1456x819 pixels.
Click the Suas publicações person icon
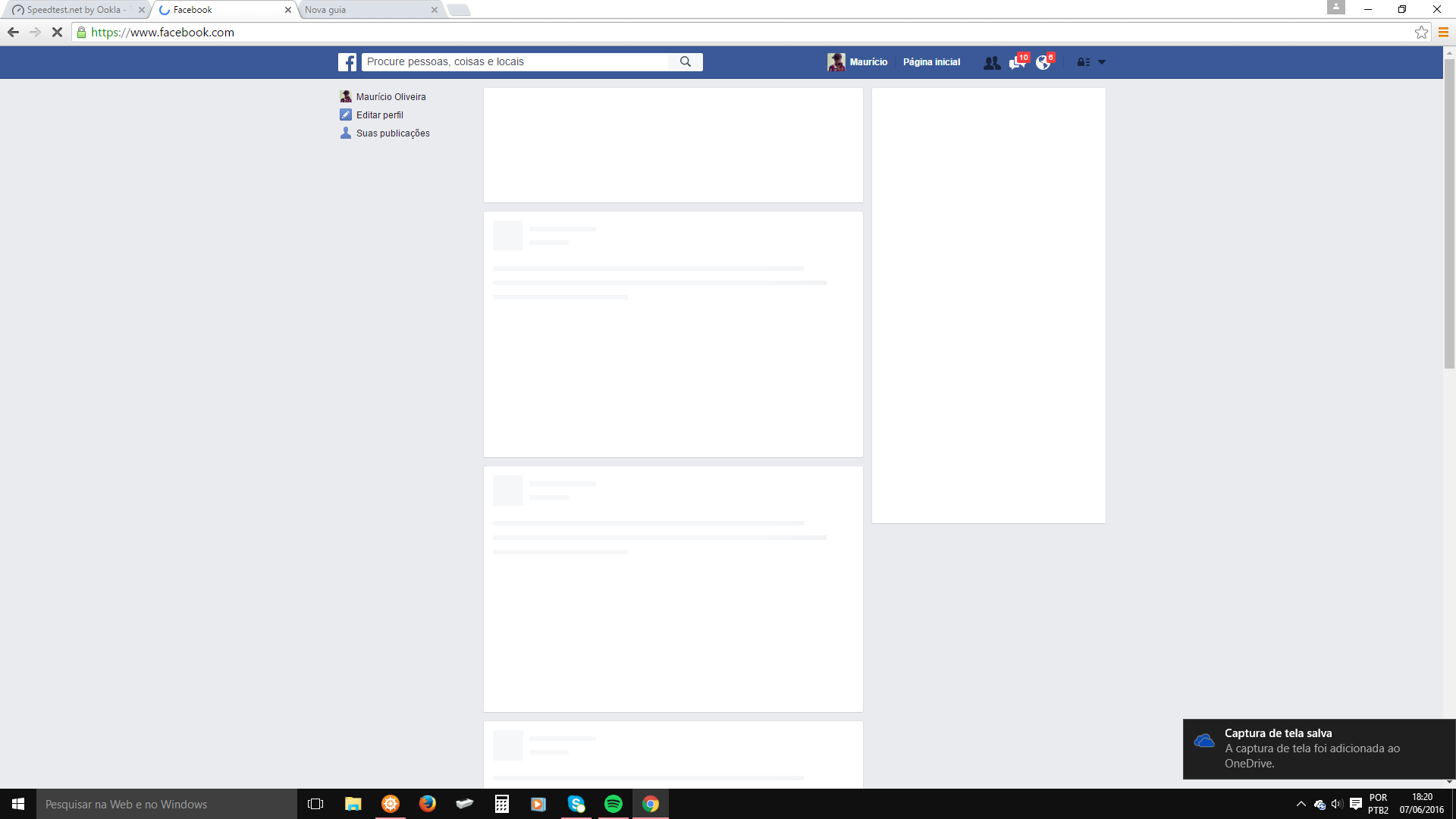point(346,133)
